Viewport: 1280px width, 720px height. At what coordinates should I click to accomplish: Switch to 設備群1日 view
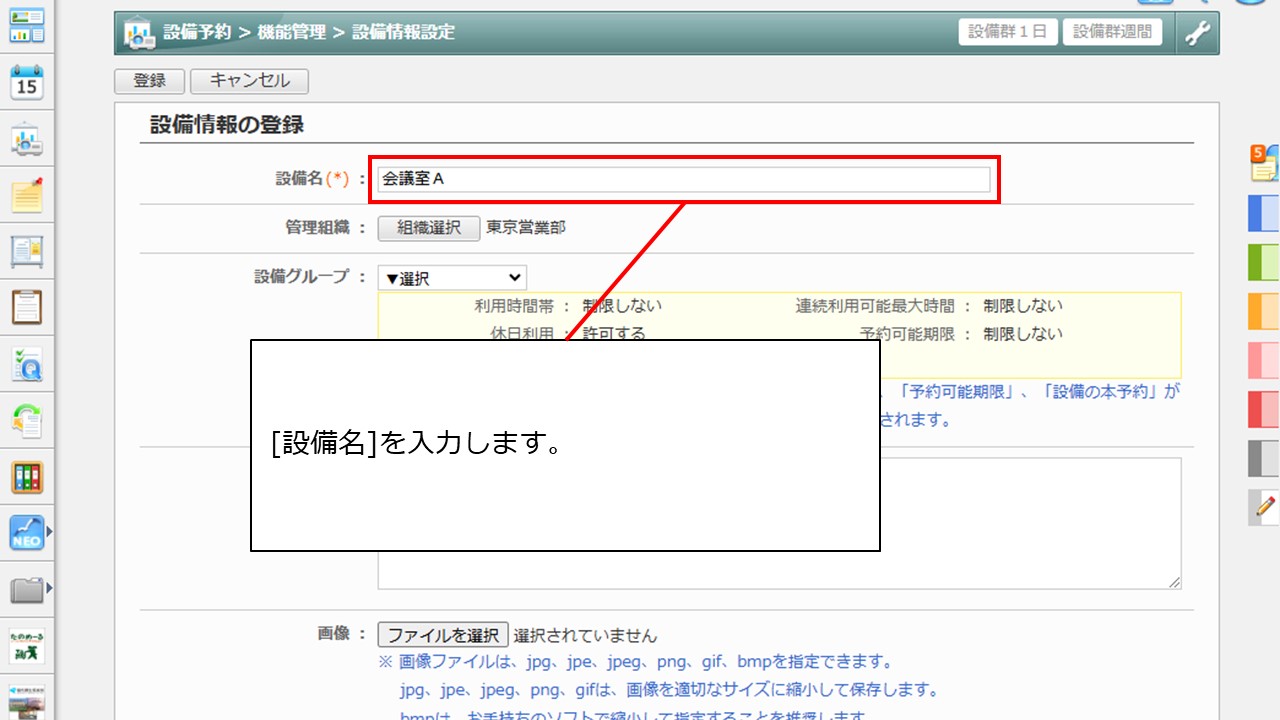[x=1008, y=32]
